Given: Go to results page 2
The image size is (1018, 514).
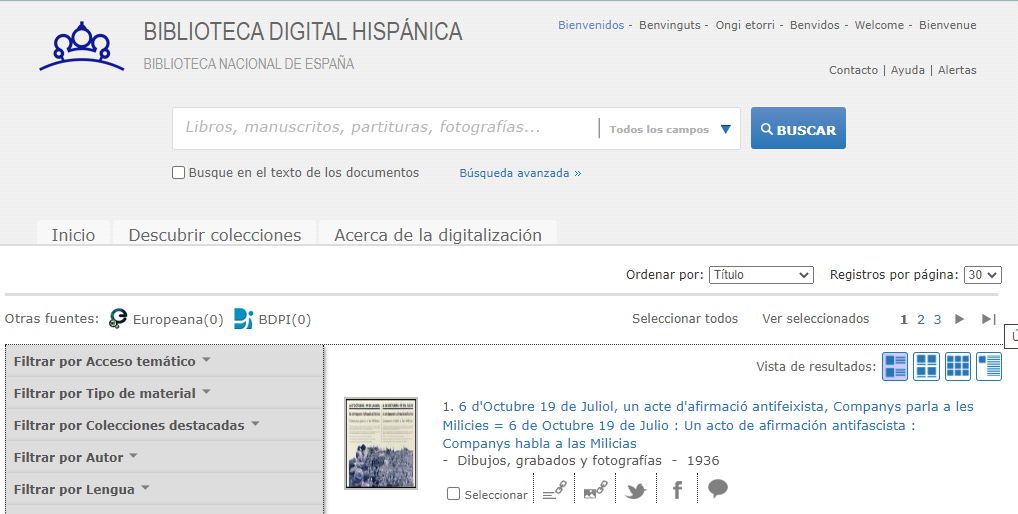Looking at the screenshot, I should point(921,319).
